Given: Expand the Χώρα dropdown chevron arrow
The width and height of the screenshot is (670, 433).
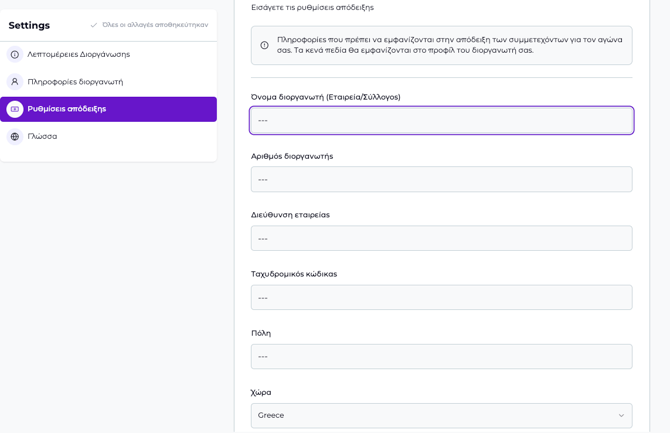Looking at the screenshot, I should click(620, 415).
